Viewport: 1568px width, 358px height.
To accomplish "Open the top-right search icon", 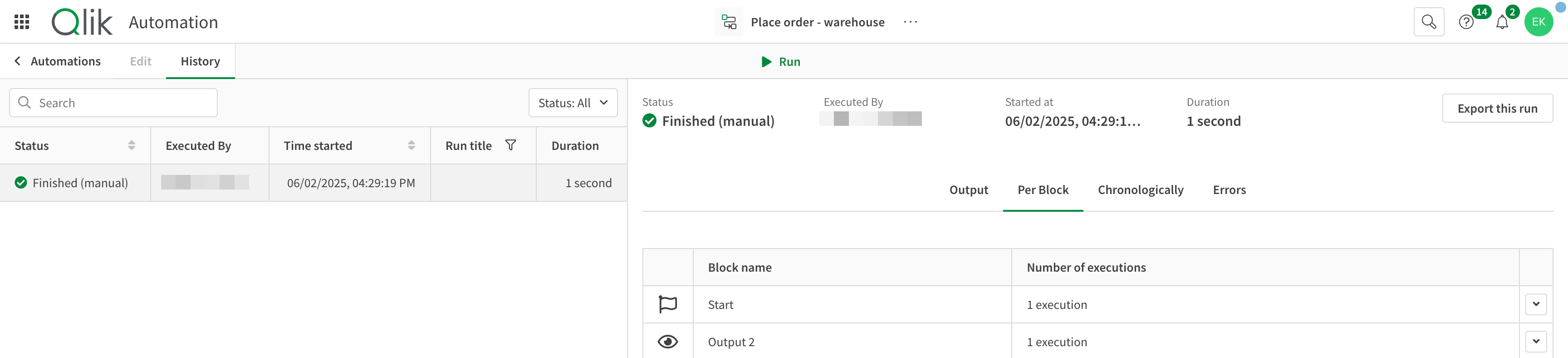I will pos(1428,22).
